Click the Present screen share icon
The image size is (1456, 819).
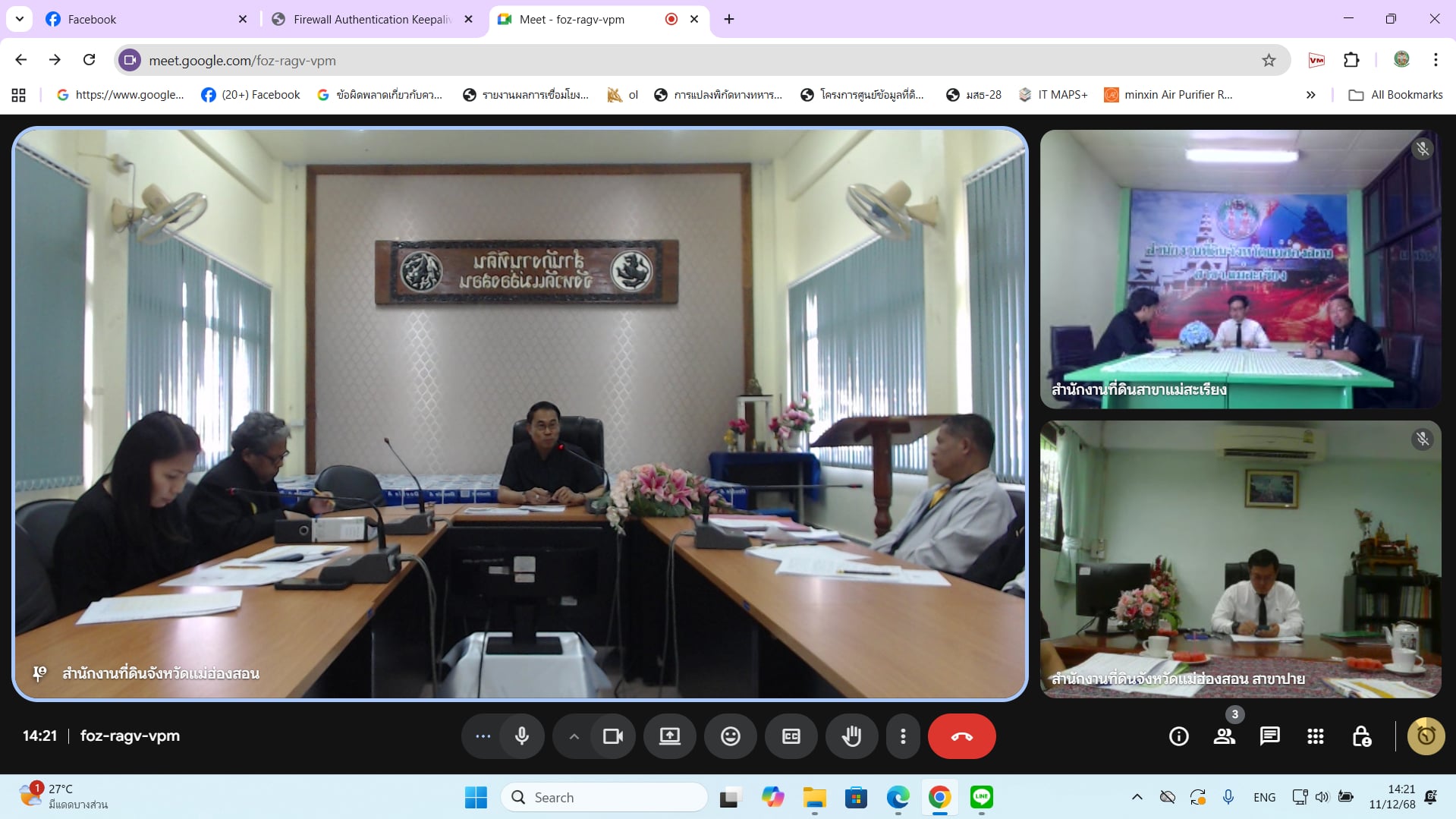(669, 736)
